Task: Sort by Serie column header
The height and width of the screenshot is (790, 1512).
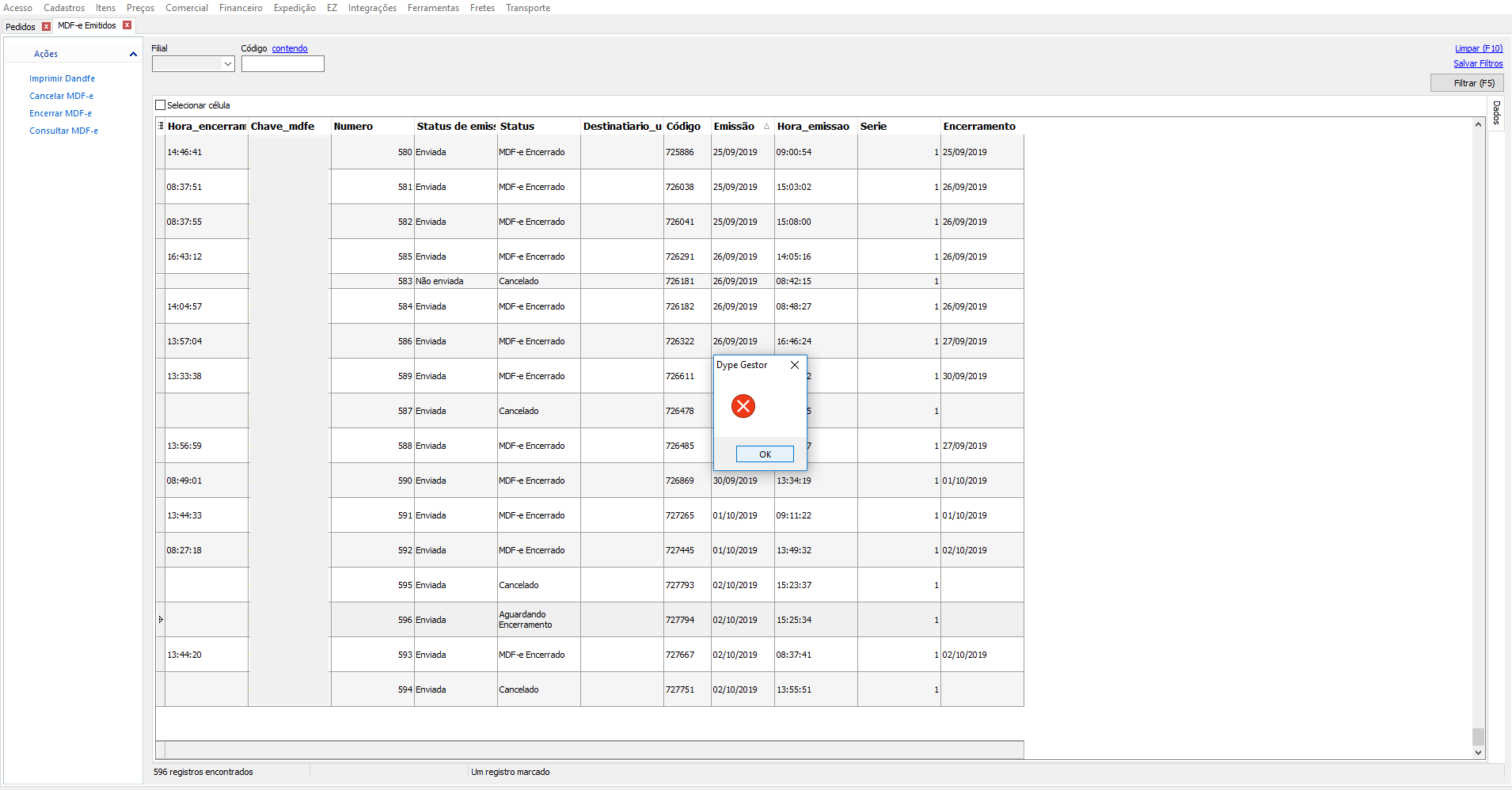Action: tap(899, 127)
